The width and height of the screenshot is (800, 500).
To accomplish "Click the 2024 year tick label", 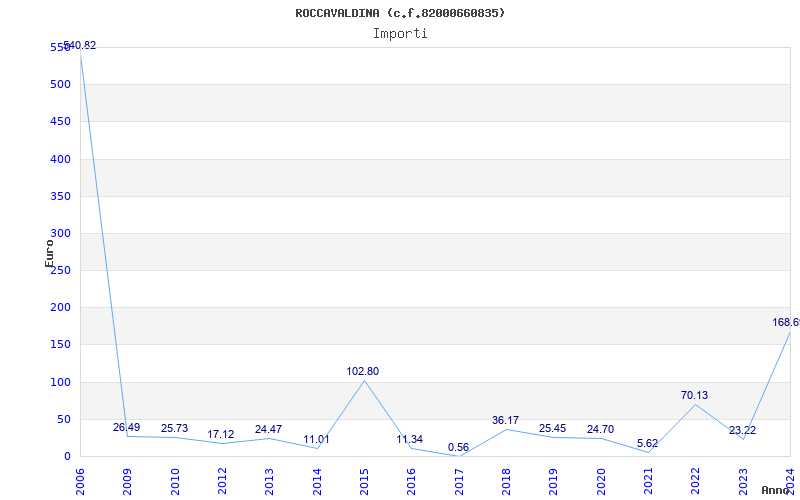I will coord(790,481).
